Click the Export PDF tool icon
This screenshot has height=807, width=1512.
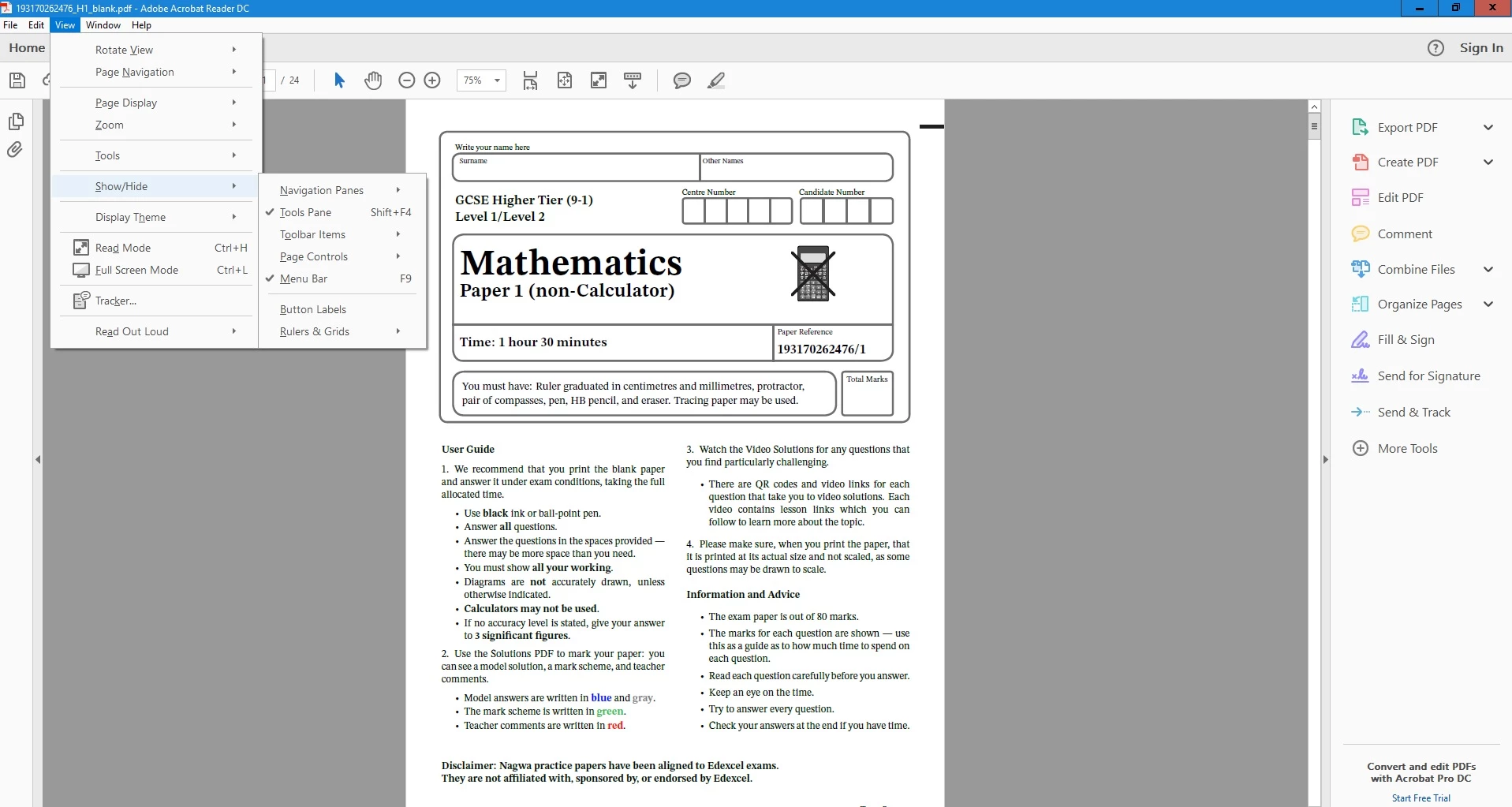1361,127
